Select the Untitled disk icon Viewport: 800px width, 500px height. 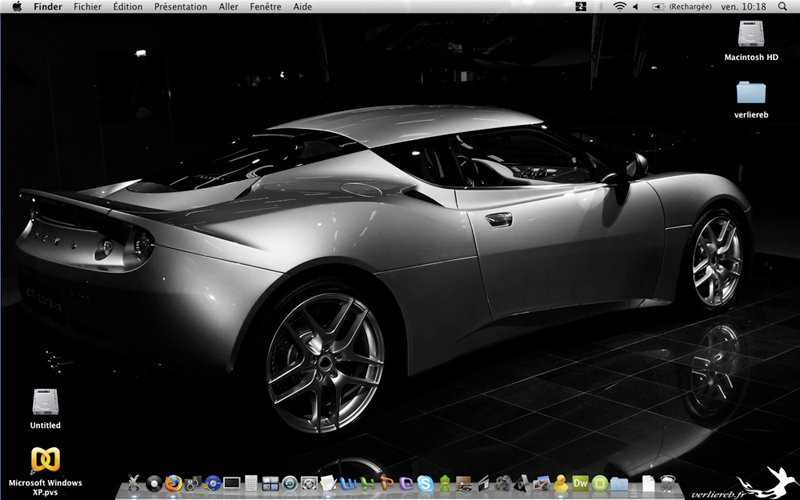45,409
